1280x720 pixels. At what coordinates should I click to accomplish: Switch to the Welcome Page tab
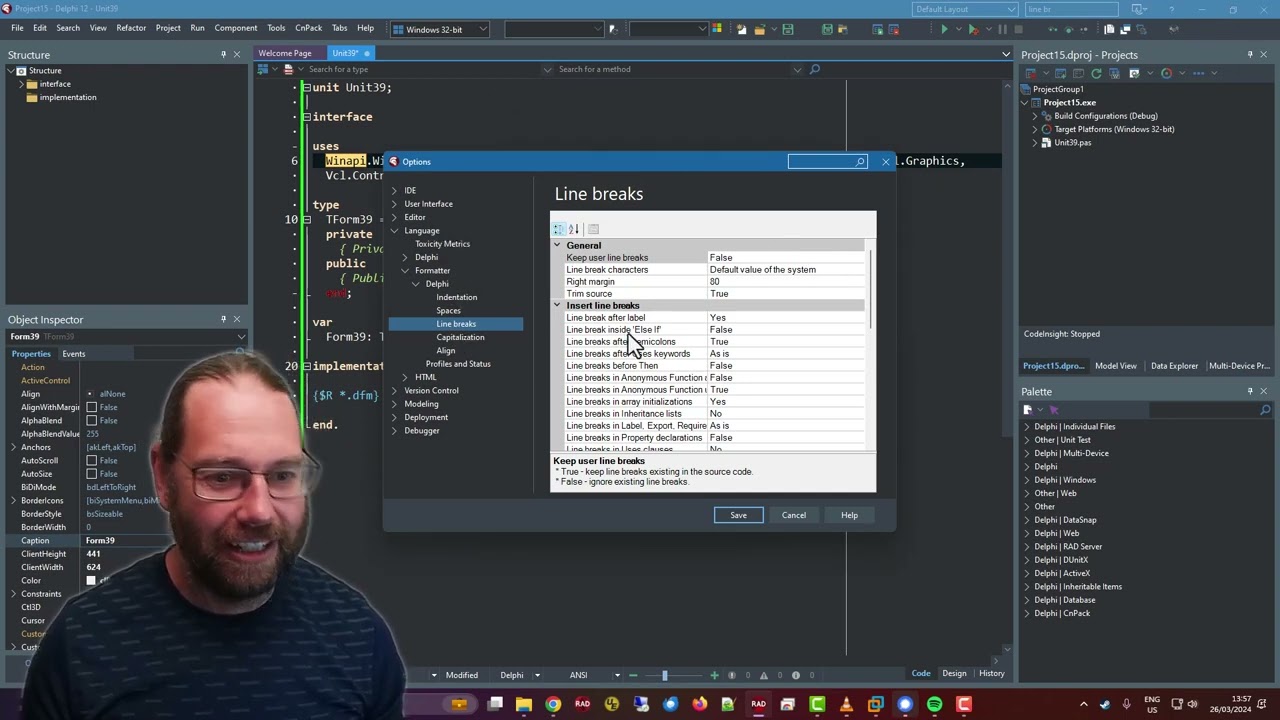[x=285, y=53]
